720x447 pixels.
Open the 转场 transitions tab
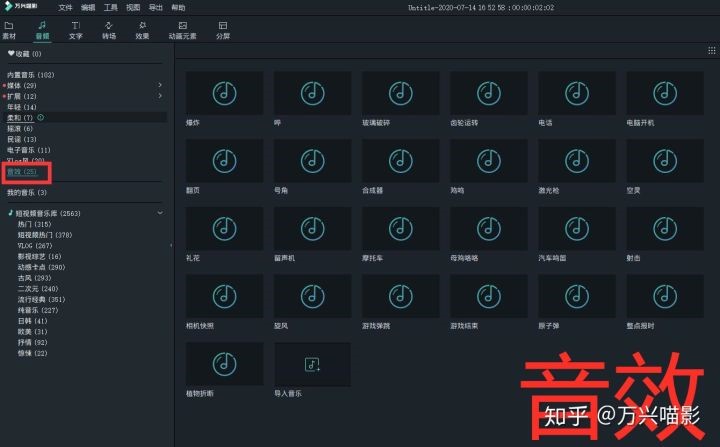[x=109, y=30]
